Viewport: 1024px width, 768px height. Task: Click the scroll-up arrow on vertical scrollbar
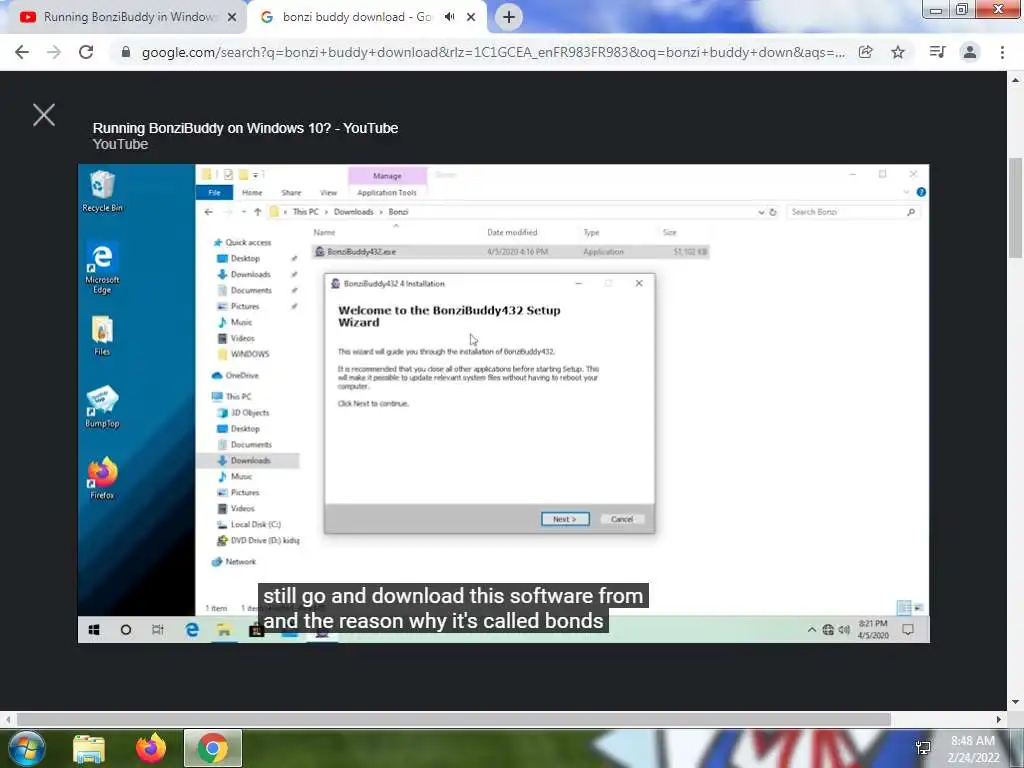pyautogui.click(x=1015, y=80)
